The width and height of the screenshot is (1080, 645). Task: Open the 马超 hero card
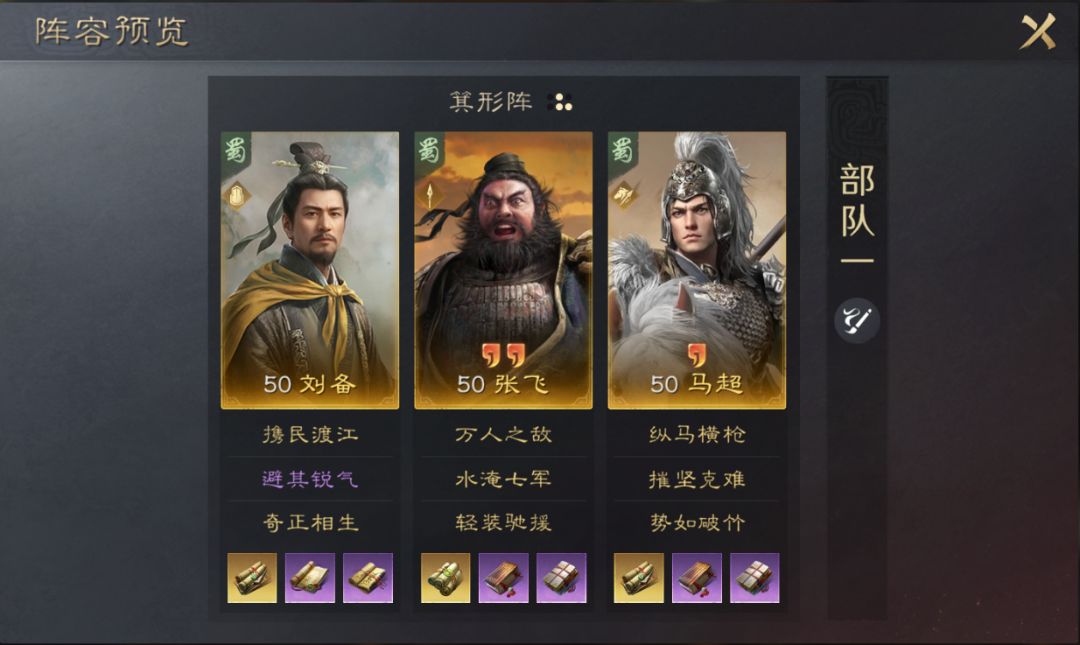696,270
